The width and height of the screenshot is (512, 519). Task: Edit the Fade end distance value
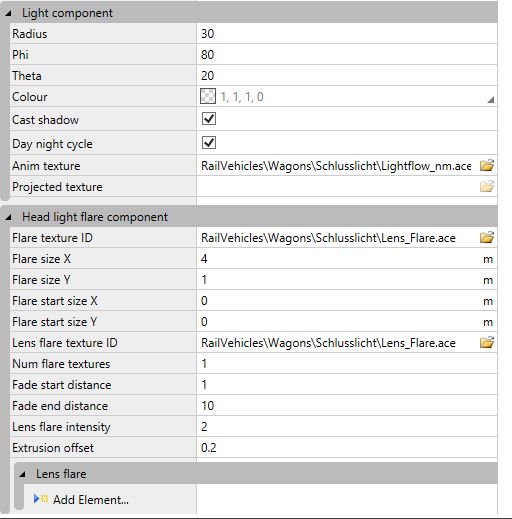click(347, 405)
